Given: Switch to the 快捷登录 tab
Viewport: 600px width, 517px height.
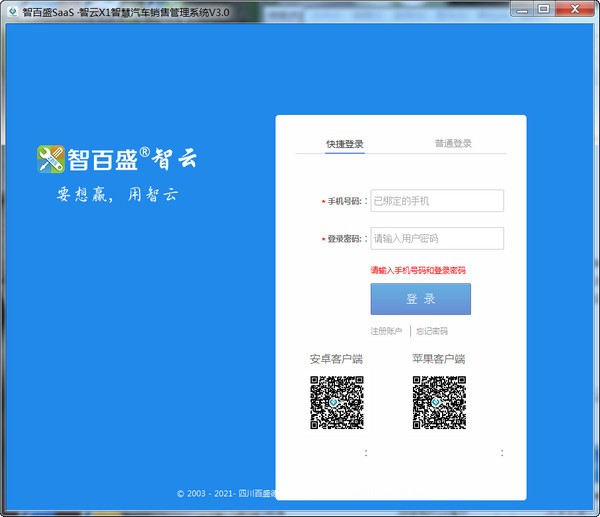Looking at the screenshot, I should pyautogui.click(x=345, y=143).
